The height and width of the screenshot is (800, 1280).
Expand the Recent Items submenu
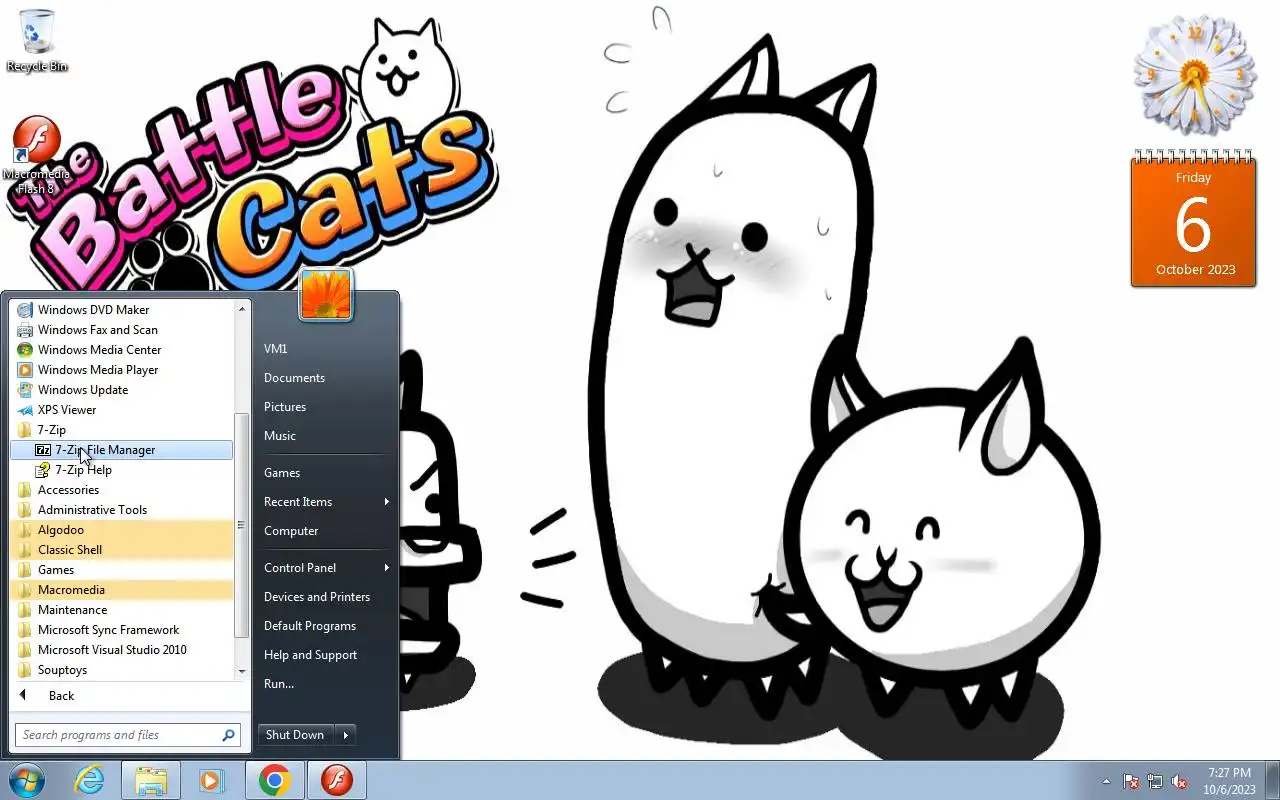pyautogui.click(x=326, y=502)
